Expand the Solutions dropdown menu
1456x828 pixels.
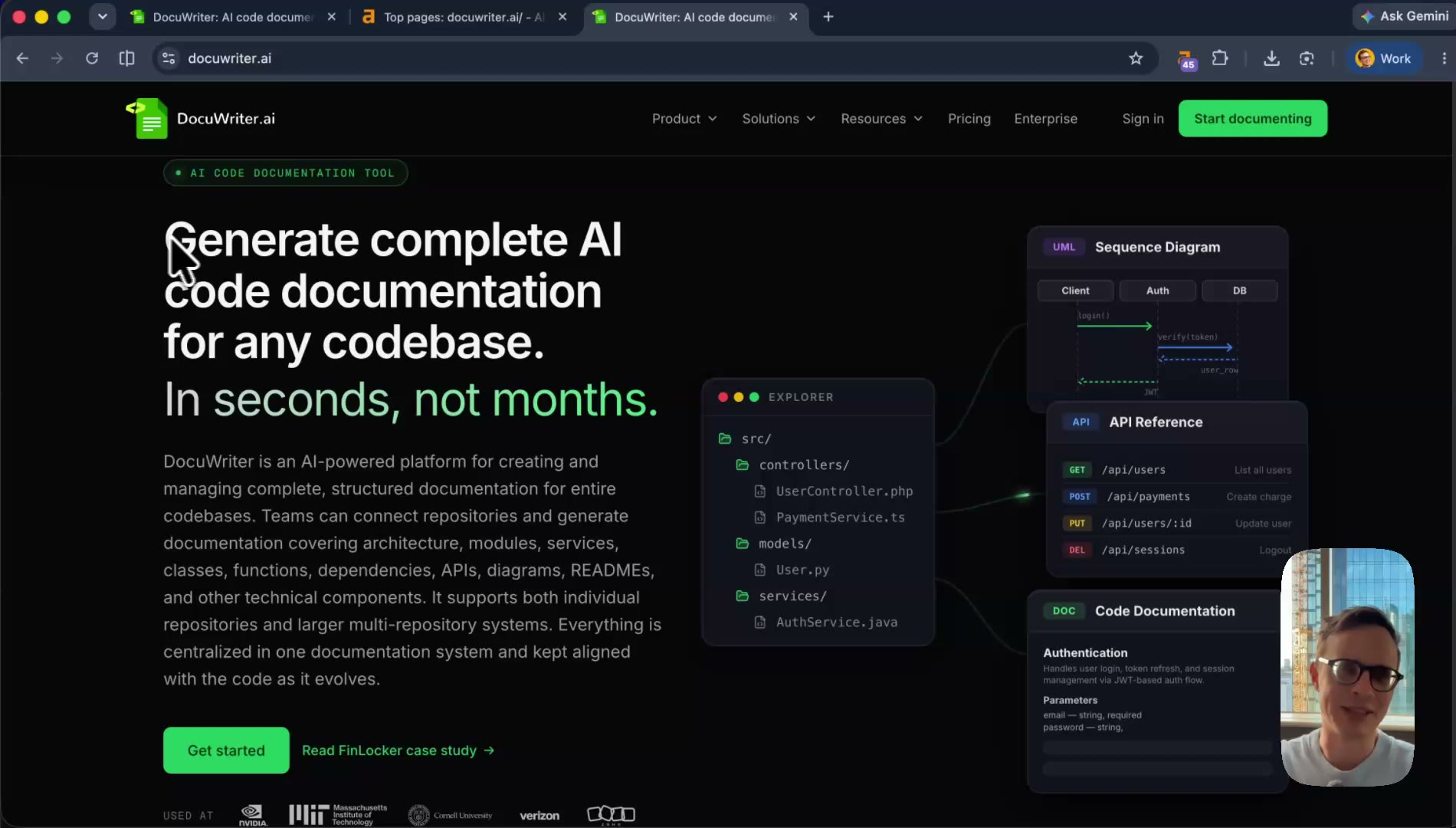(779, 119)
